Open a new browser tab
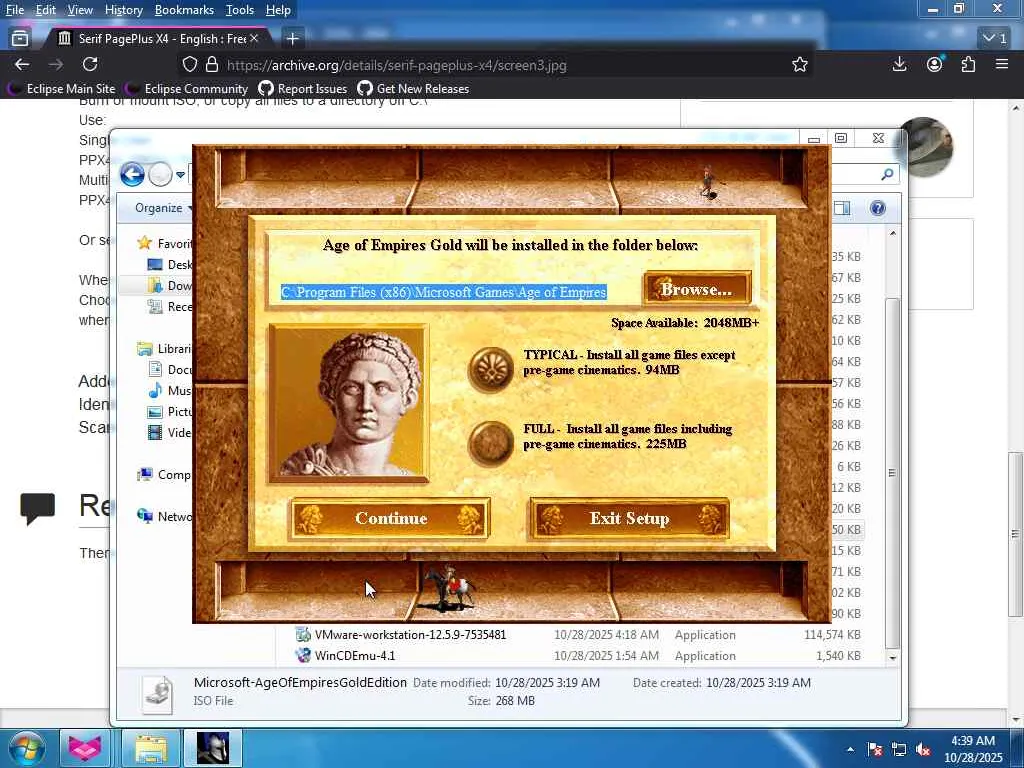This screenshot has width=1024, height=768. pos(293,39)
